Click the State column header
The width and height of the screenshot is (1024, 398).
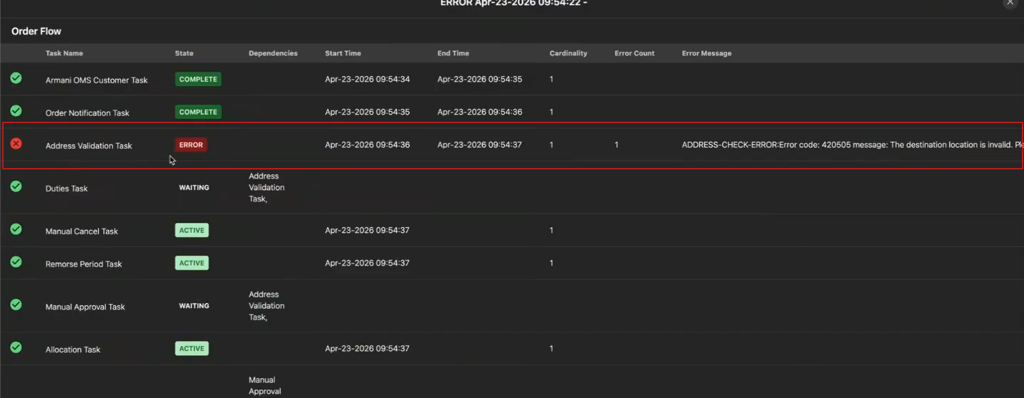tap(184, 54)
